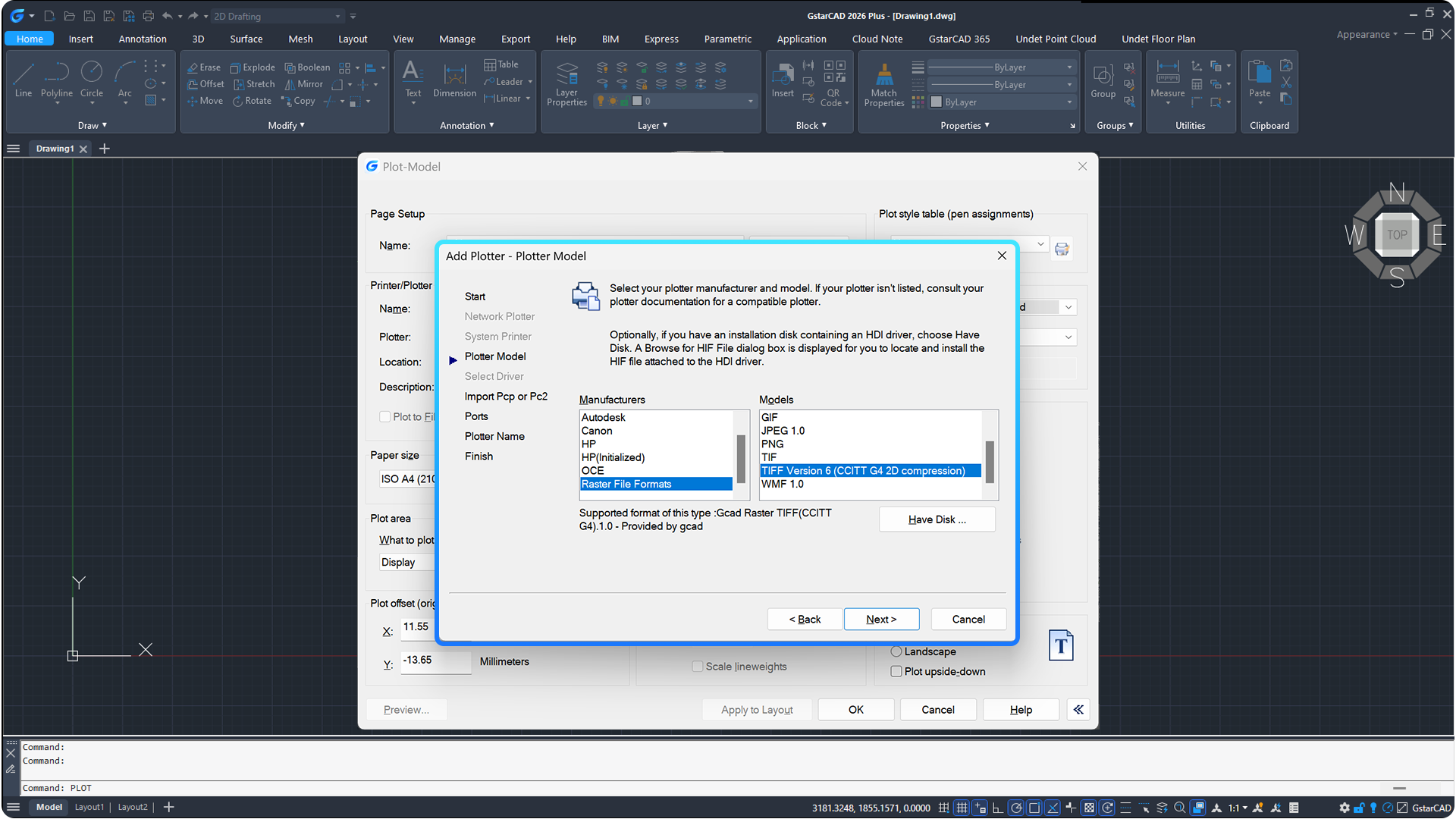The image size is (1456, 819).
Task: Open the layer selection dropdown list
Action: pos(750,101)
